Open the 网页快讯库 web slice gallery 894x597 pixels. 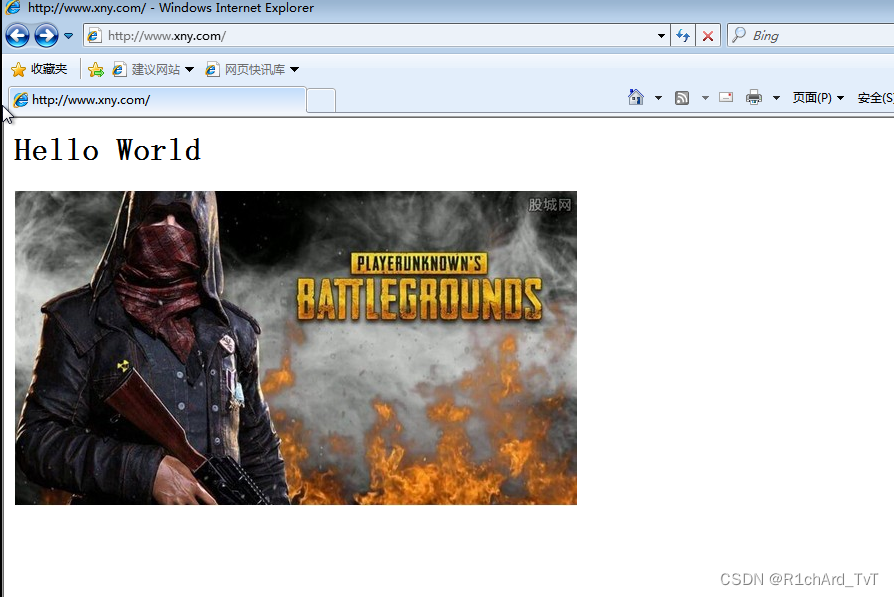click(x=246, y=70)
